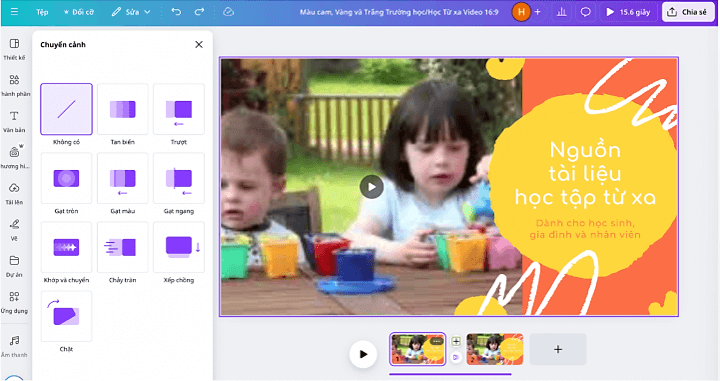
Task: Select the Không có transition
Action: pos(66,109)
